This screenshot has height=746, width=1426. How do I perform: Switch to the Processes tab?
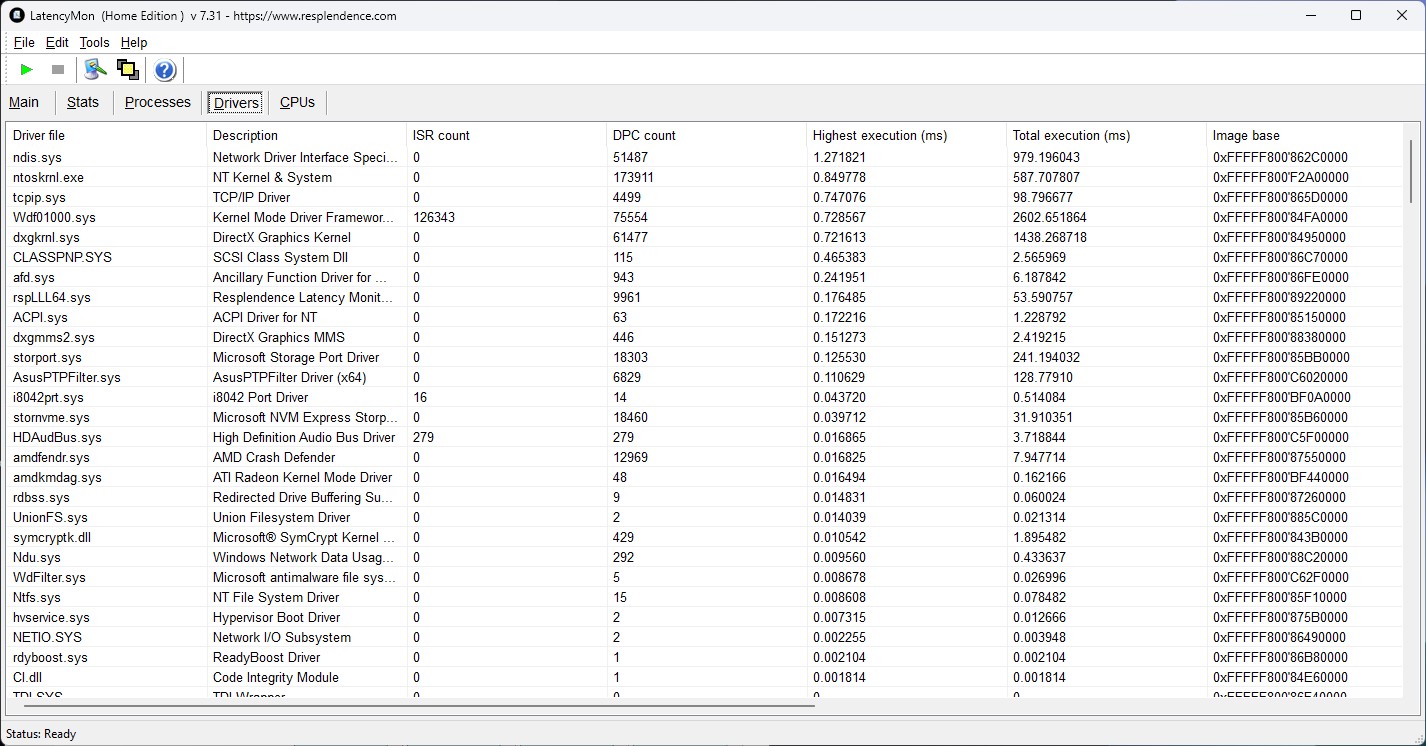click(157, 102)
